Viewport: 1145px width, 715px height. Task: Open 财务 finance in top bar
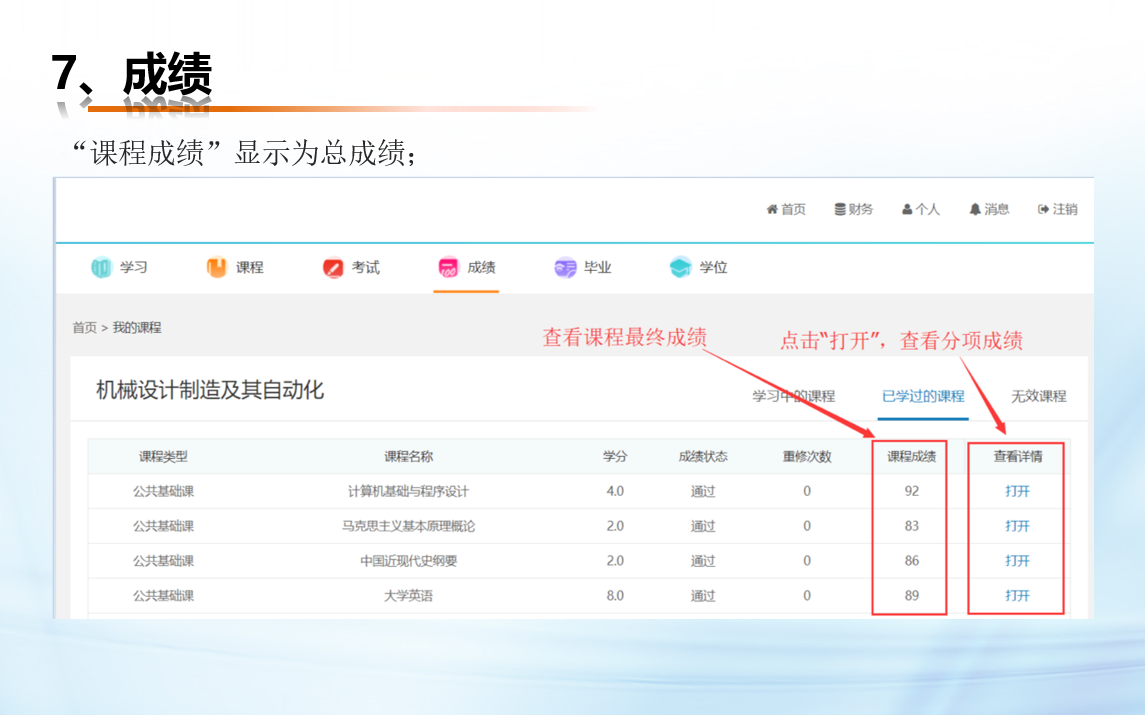(x=853, y=209)
